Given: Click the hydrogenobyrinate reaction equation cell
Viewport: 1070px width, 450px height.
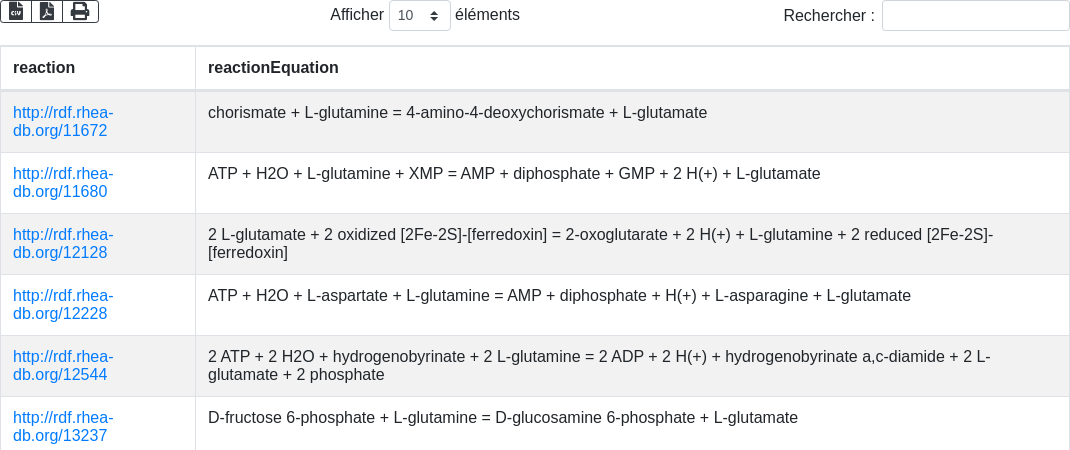Looking at the screenshot, I should point(599,366).
